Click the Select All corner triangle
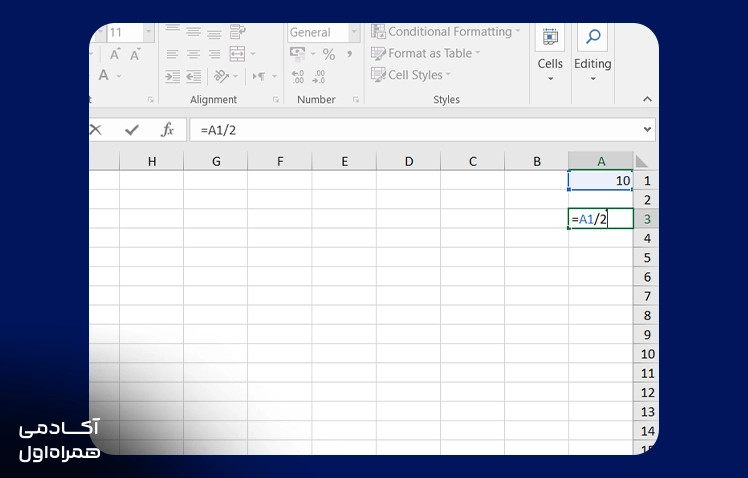The width and height of the screenshot is (748, 478). point(642,162)
